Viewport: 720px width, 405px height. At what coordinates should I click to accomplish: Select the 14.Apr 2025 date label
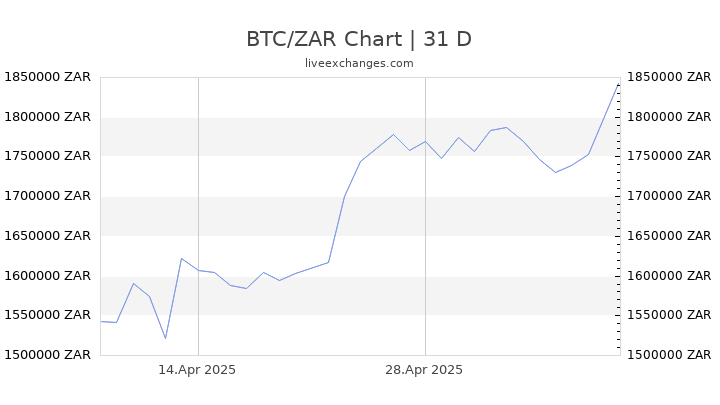coord(197,370)
